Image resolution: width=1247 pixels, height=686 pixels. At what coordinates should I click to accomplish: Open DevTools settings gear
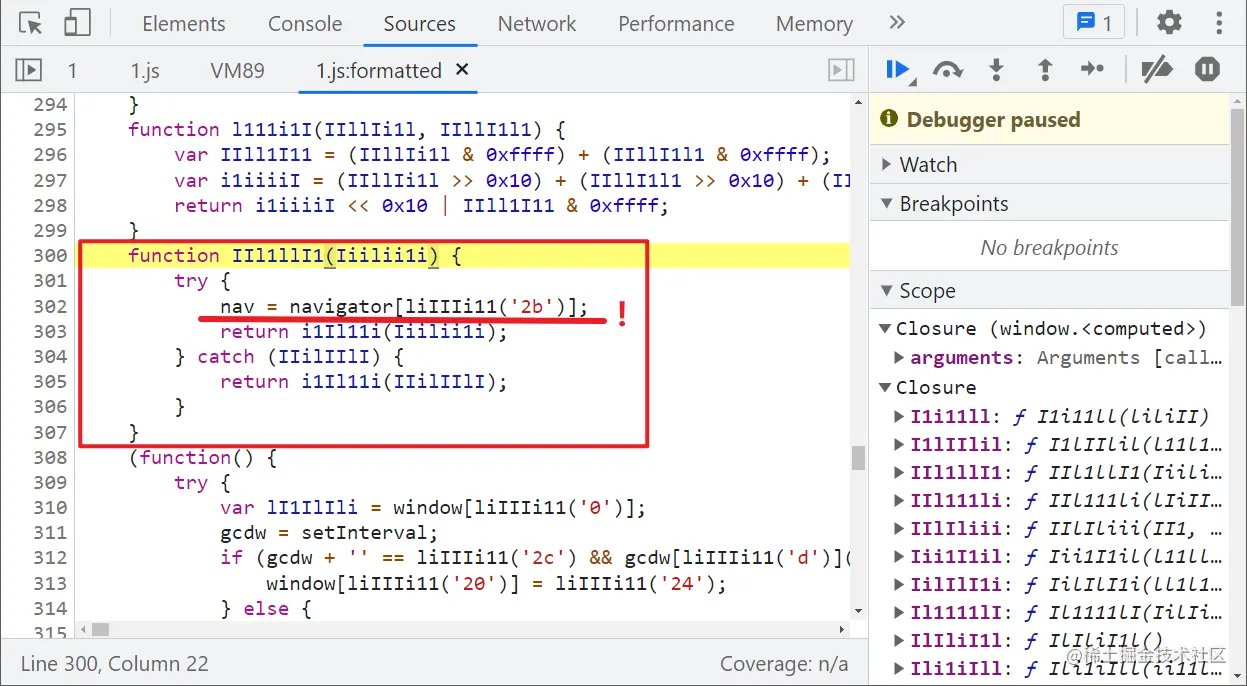coord(1168,23)
